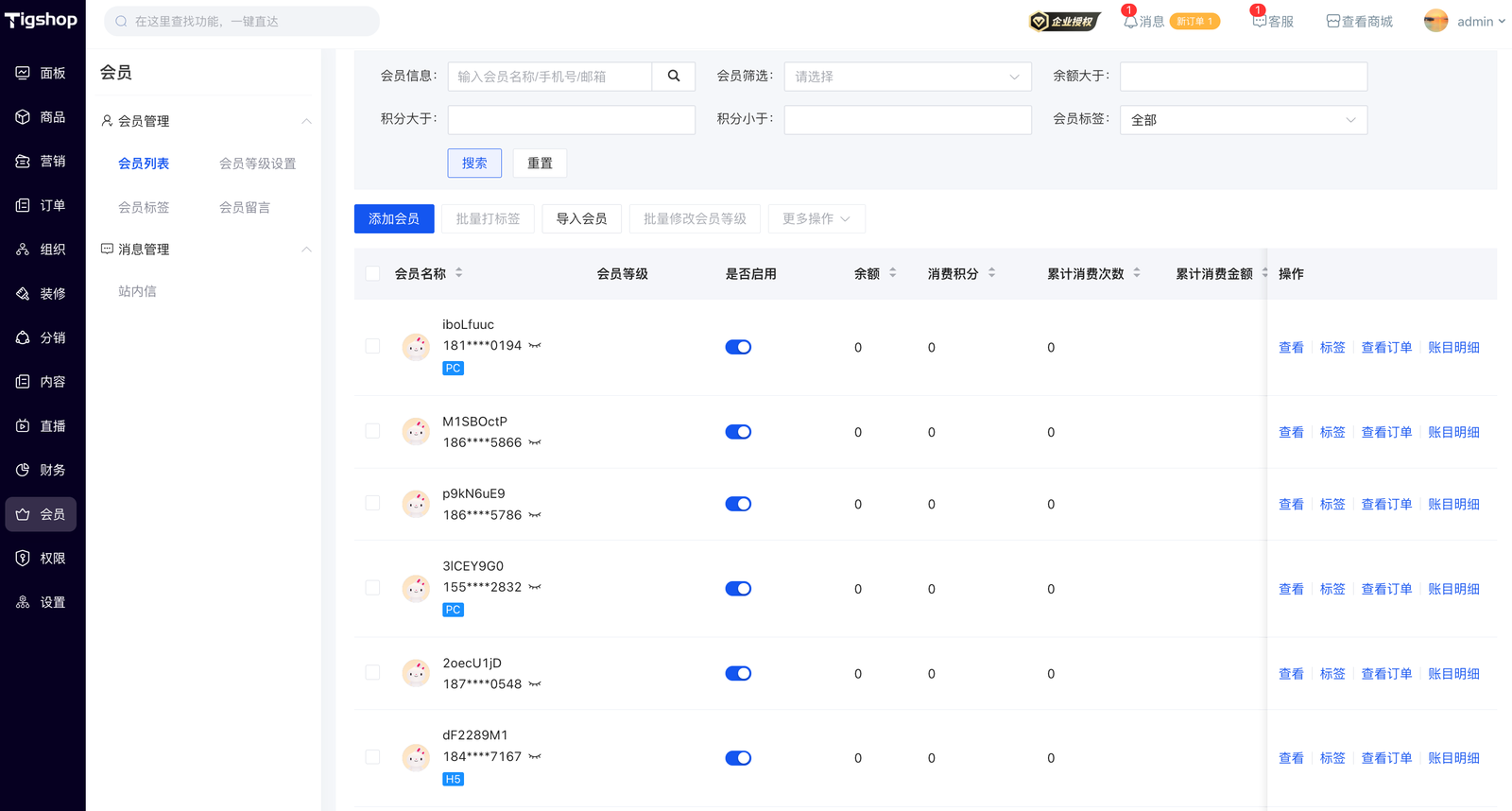Expand the member tag dropdown showing 全部
1512x811 pixels.
[x=1243, y=120]
